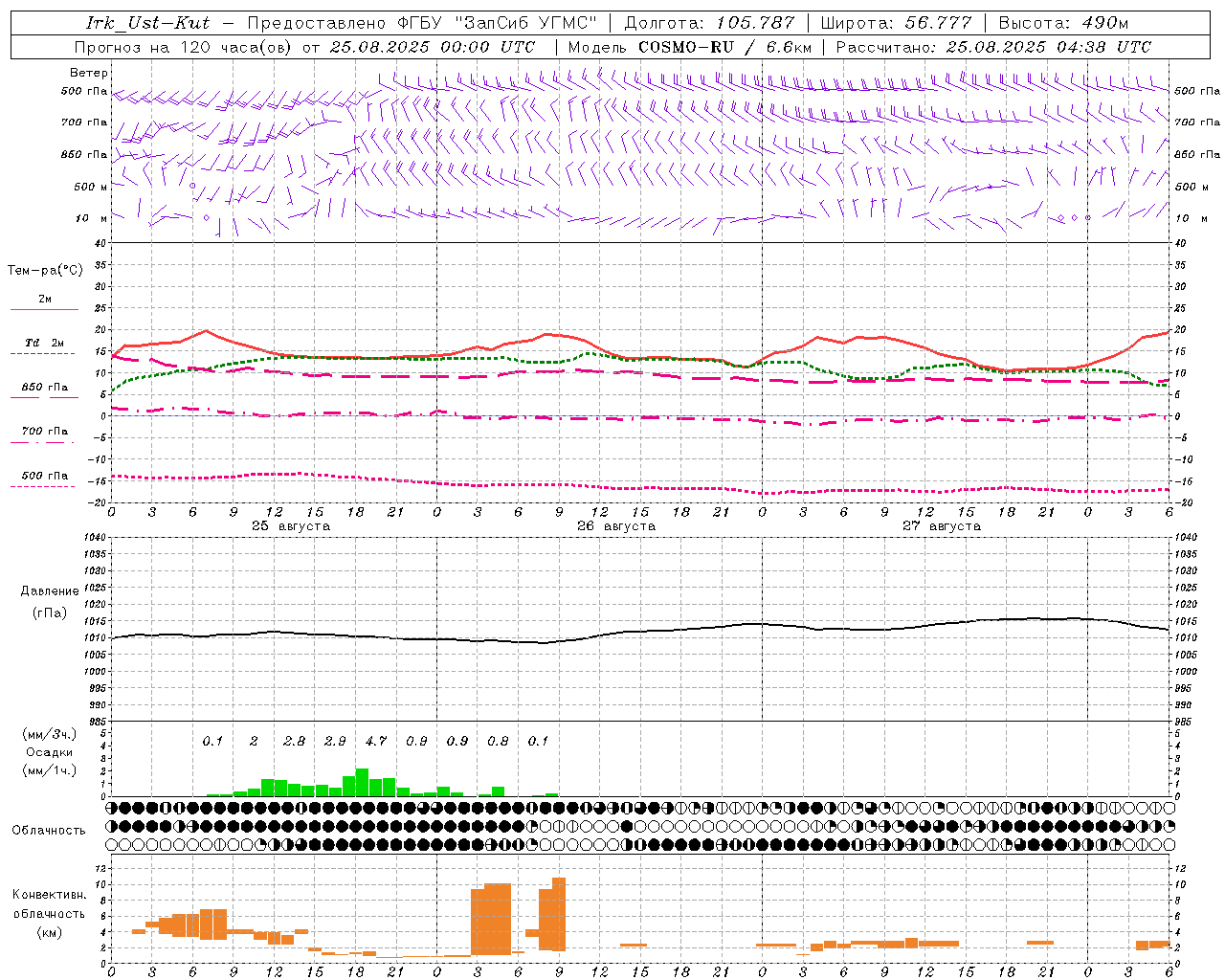Click the Рассчитано: 25.08.2025 04:38 UTC timestamp
This screenshot has width=1225, height=980.
coord(993,47)
